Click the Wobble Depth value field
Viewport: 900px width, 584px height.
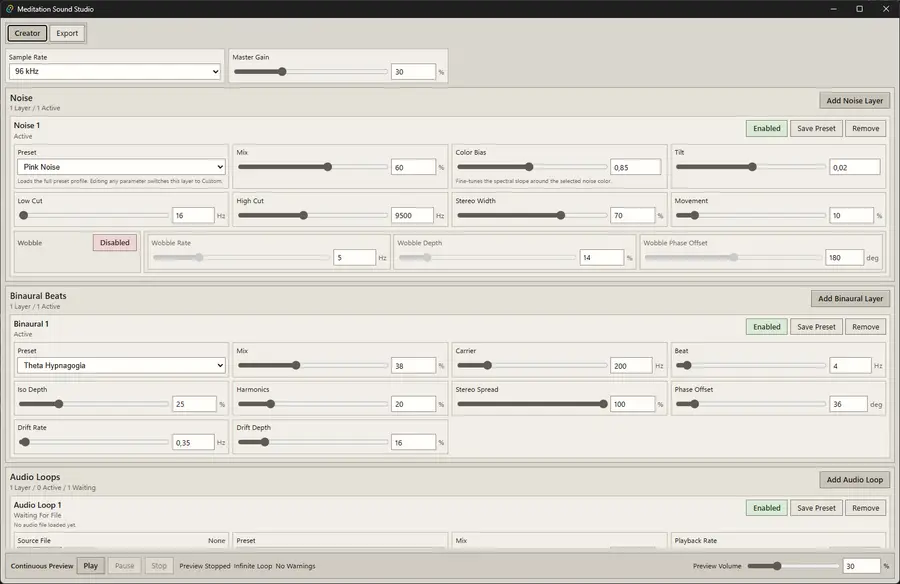pos(602,257)
